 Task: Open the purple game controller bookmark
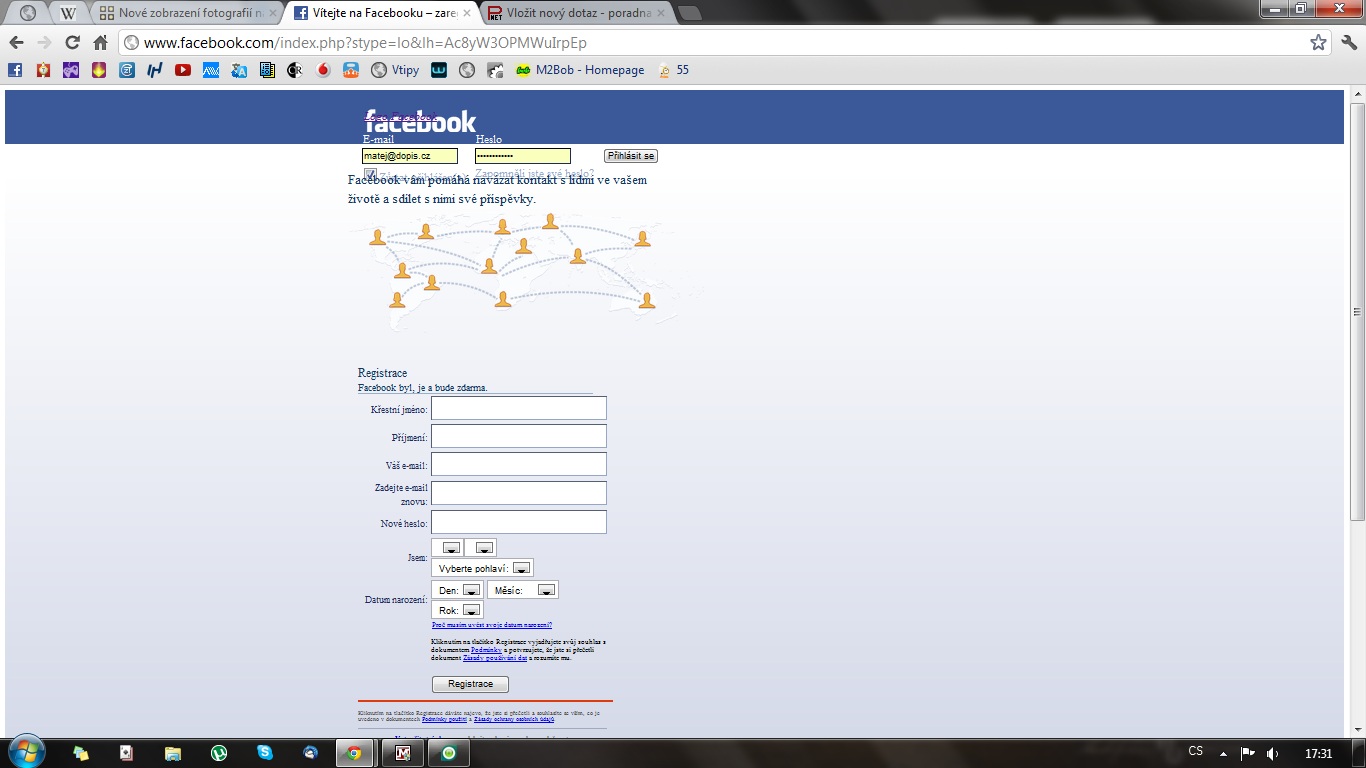point(71,70)
